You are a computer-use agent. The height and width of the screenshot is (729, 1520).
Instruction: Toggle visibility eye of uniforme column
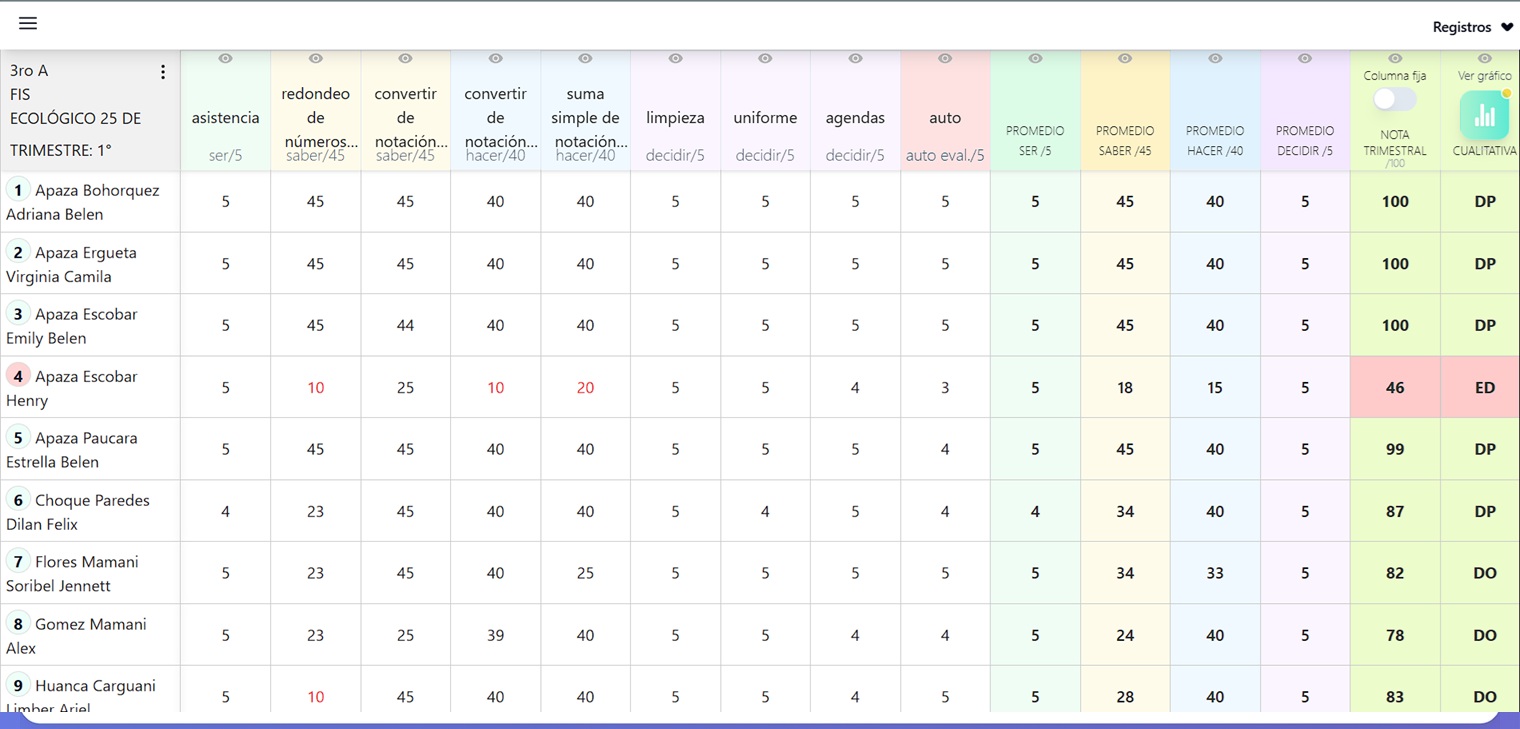765,59
